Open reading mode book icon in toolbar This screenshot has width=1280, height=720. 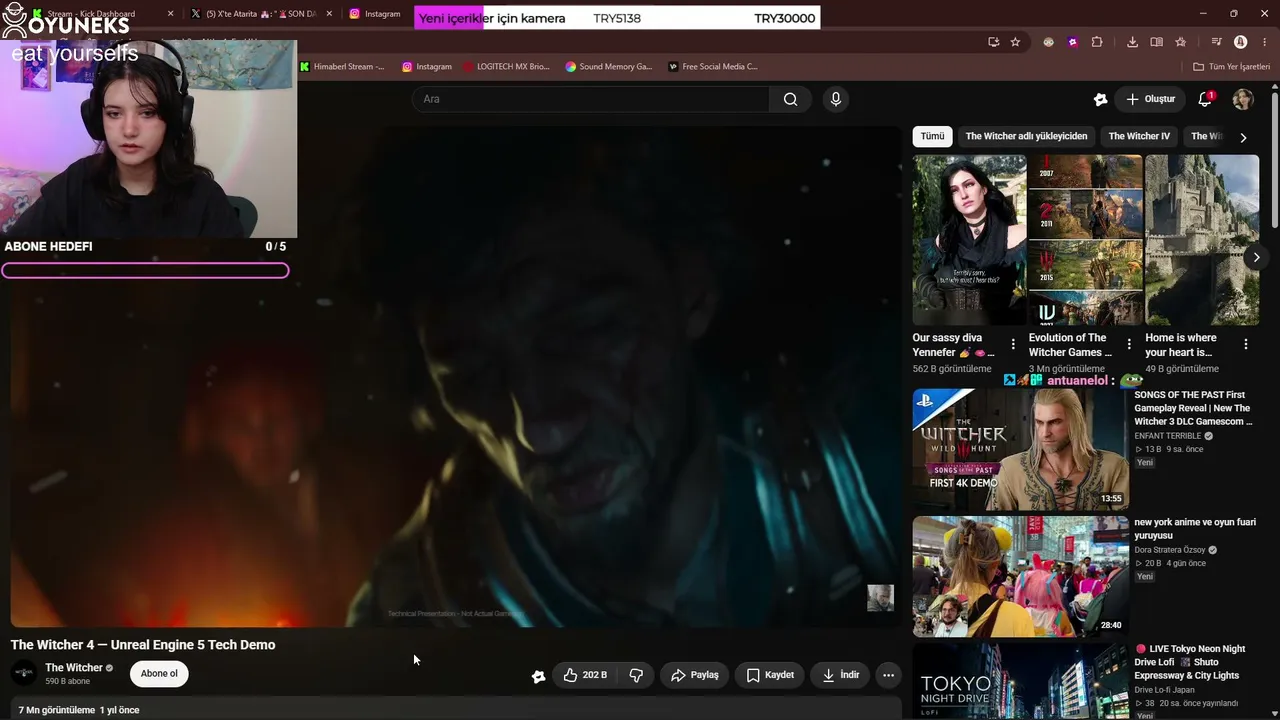click(x=1156, y=42)
